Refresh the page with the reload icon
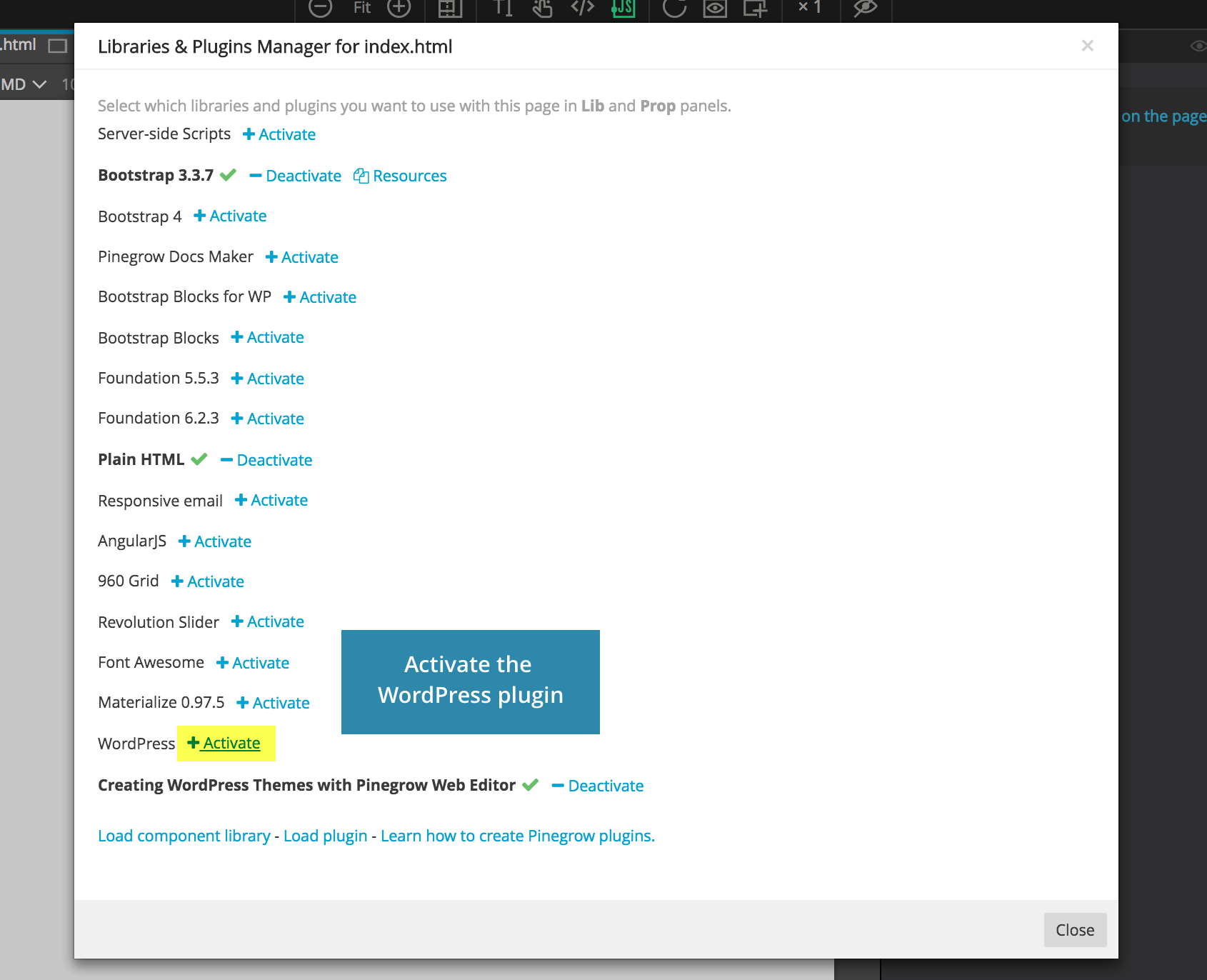Viewport: 1207px width, 980px height. (674, 8)
